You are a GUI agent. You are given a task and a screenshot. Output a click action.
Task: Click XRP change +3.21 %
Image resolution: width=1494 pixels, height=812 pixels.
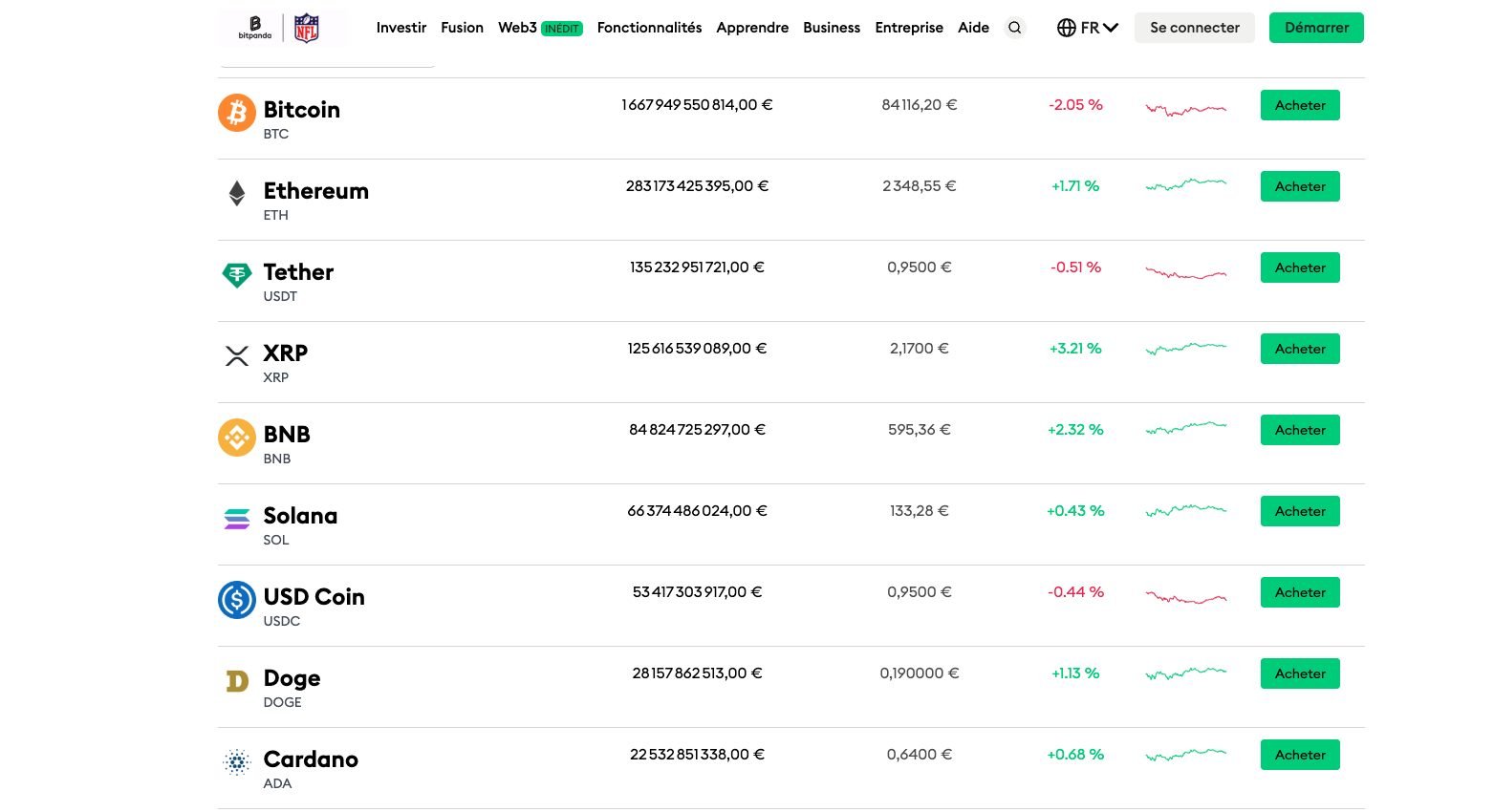(x=1075, y=349)
